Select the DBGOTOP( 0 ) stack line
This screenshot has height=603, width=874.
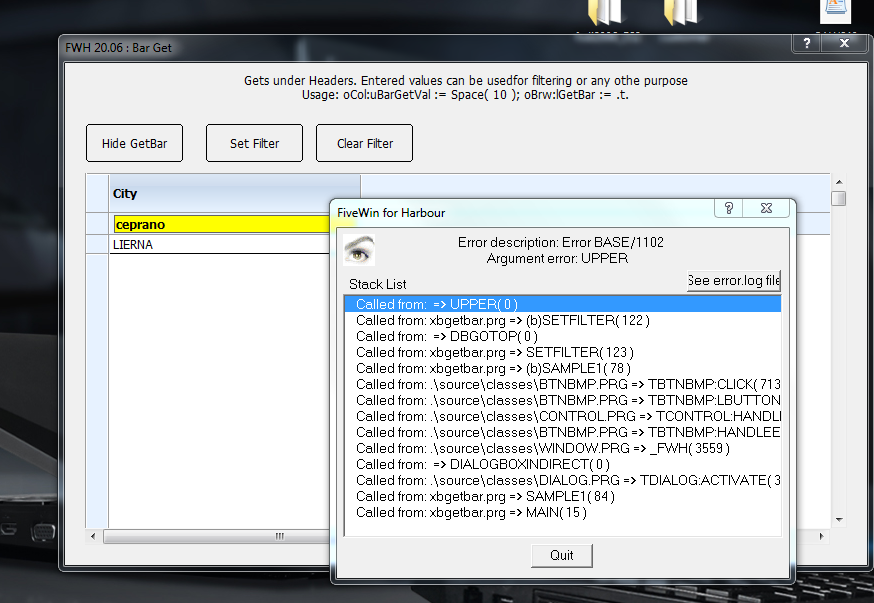pos(562,337)
